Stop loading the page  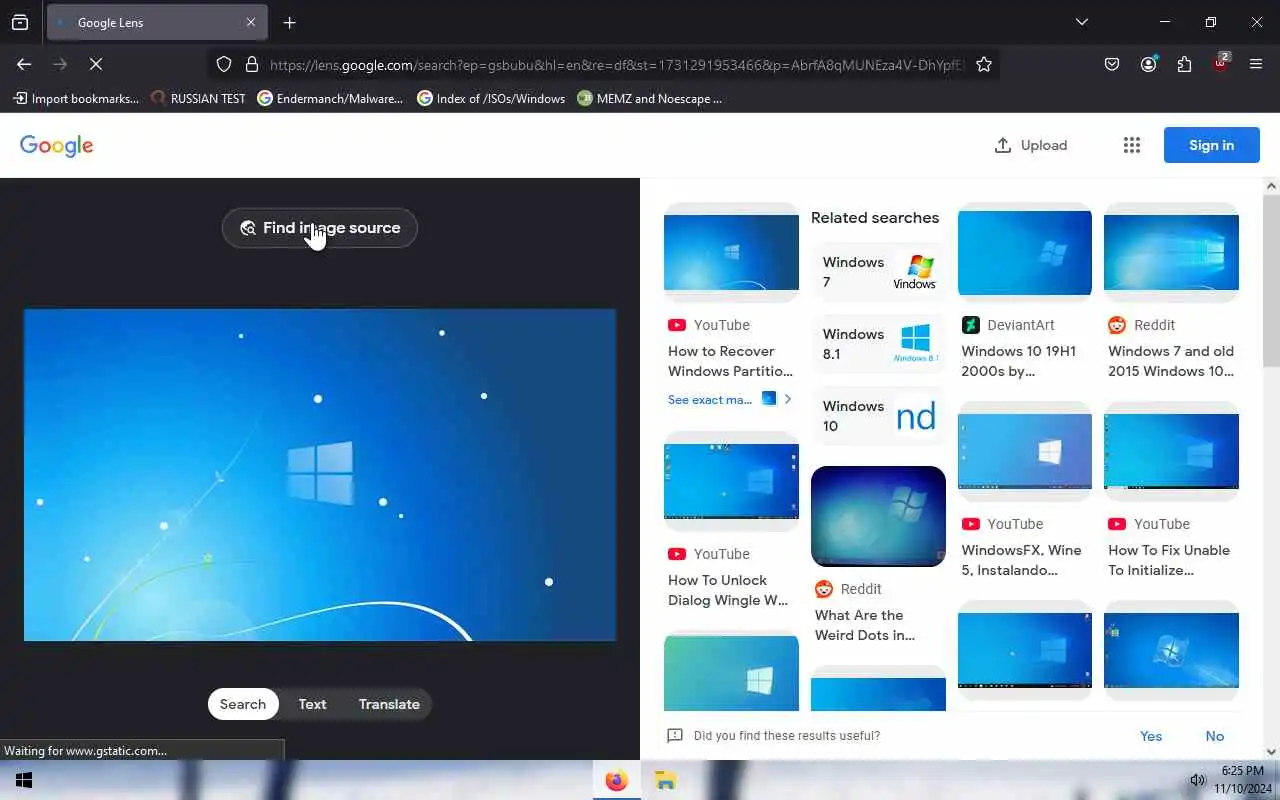pyautogui.click(x=96, y=64)
